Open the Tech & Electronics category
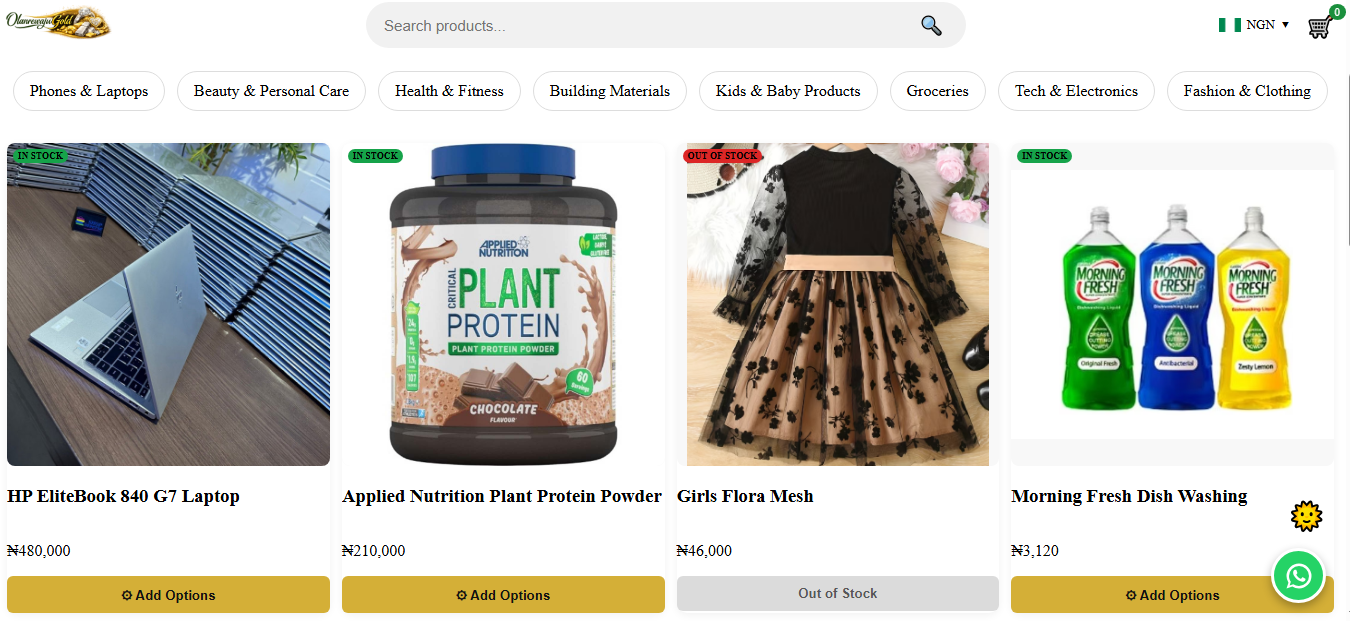This screenshot has width=1350, height=621. click(x=1076, y=91)
